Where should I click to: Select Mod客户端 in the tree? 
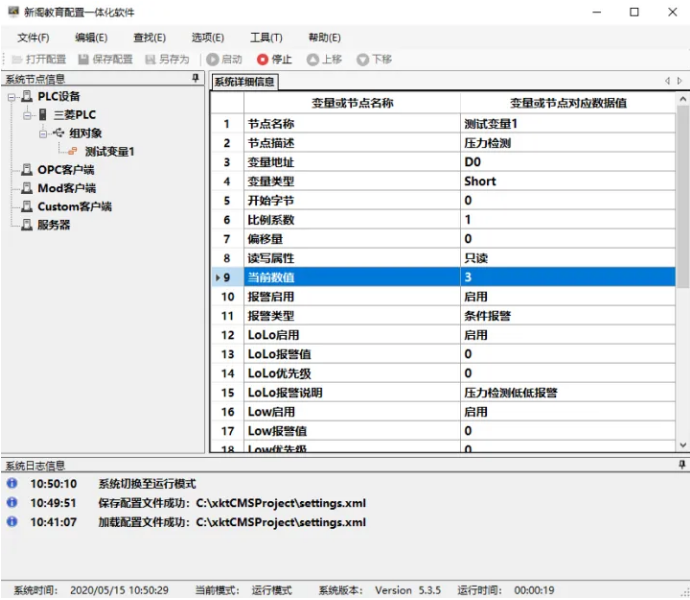tap(66, 188)
